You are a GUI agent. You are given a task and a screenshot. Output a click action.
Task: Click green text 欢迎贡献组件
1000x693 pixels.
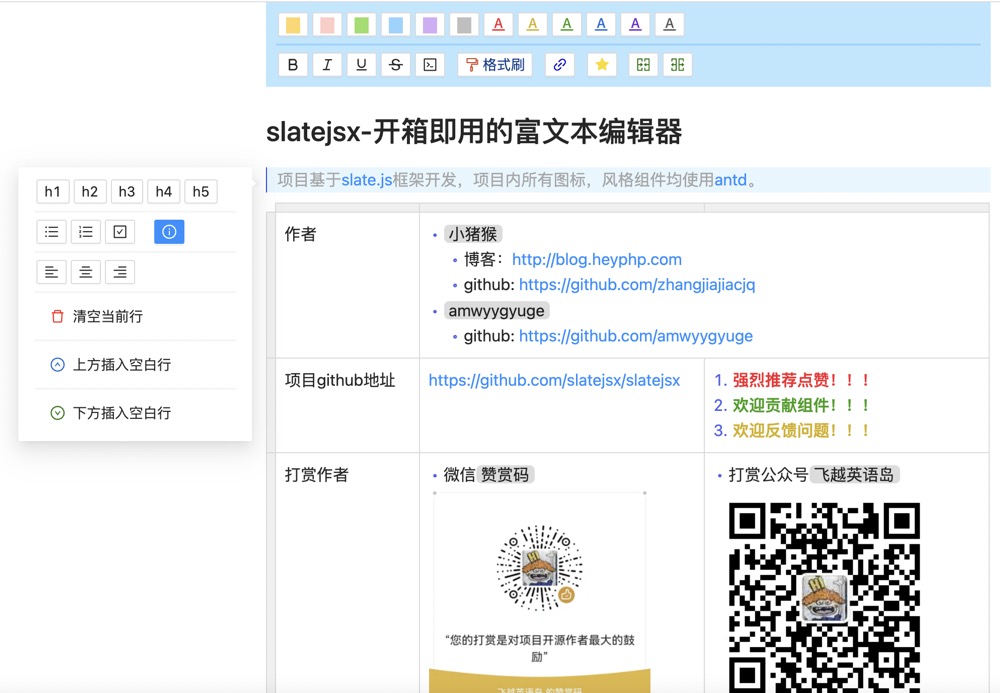[781, 405]
